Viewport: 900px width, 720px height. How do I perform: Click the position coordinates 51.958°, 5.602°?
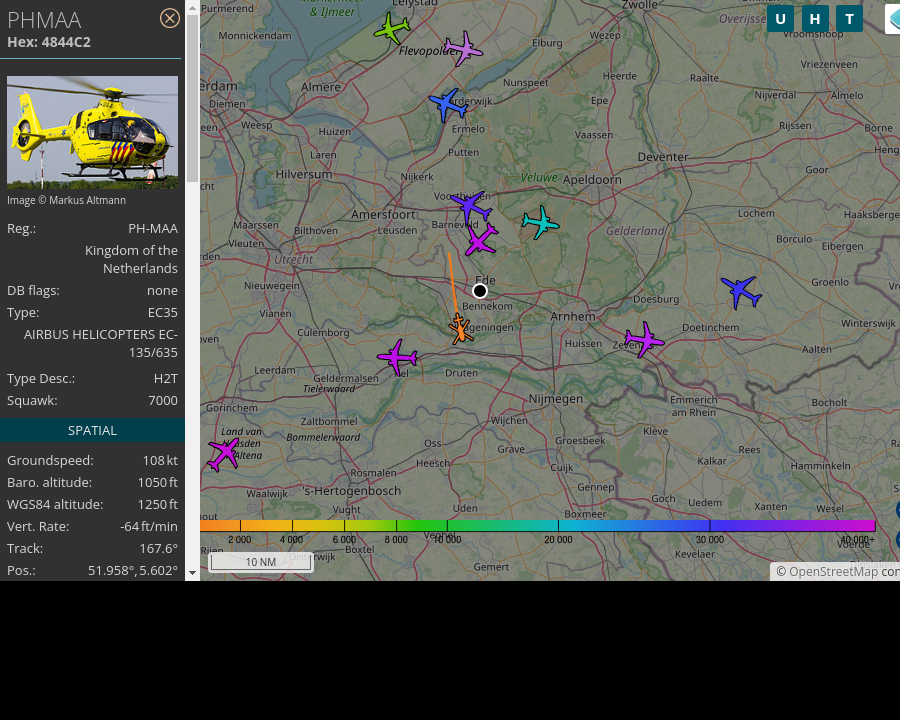coord(133,570)
